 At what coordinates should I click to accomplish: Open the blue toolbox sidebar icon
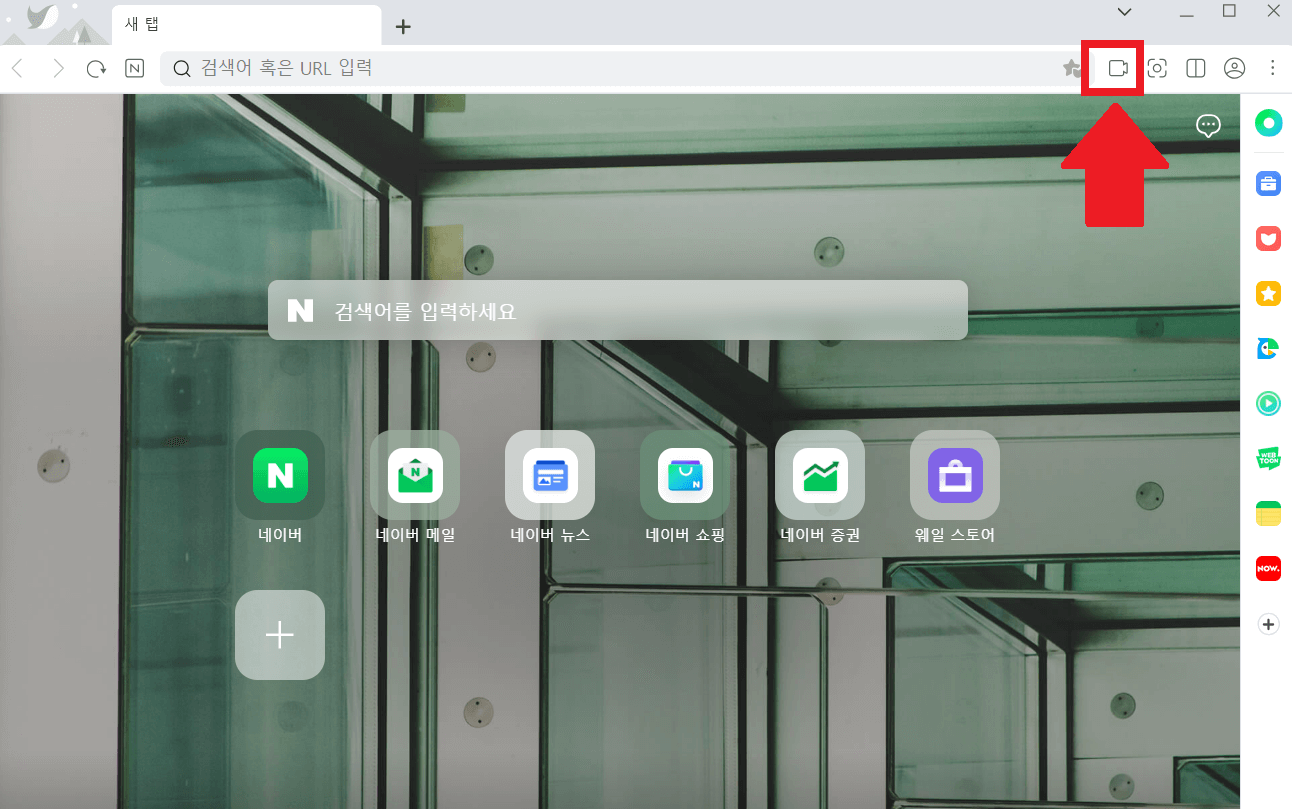pyautogui.click(x=1268, y=183)
